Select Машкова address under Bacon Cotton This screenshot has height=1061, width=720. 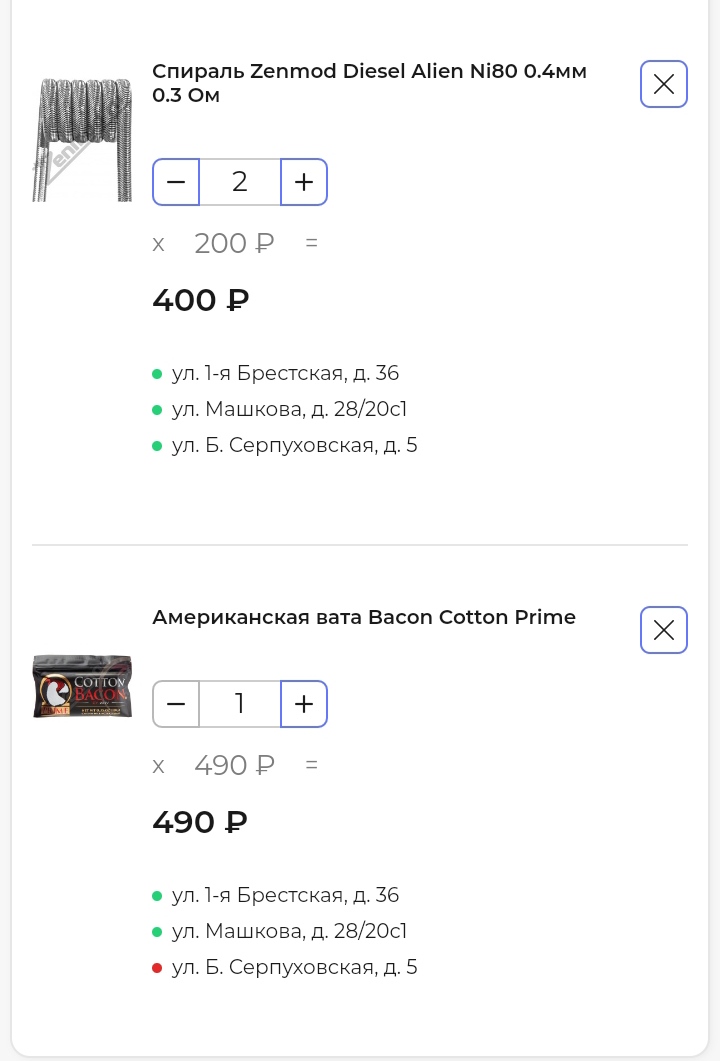click(289, 931)
